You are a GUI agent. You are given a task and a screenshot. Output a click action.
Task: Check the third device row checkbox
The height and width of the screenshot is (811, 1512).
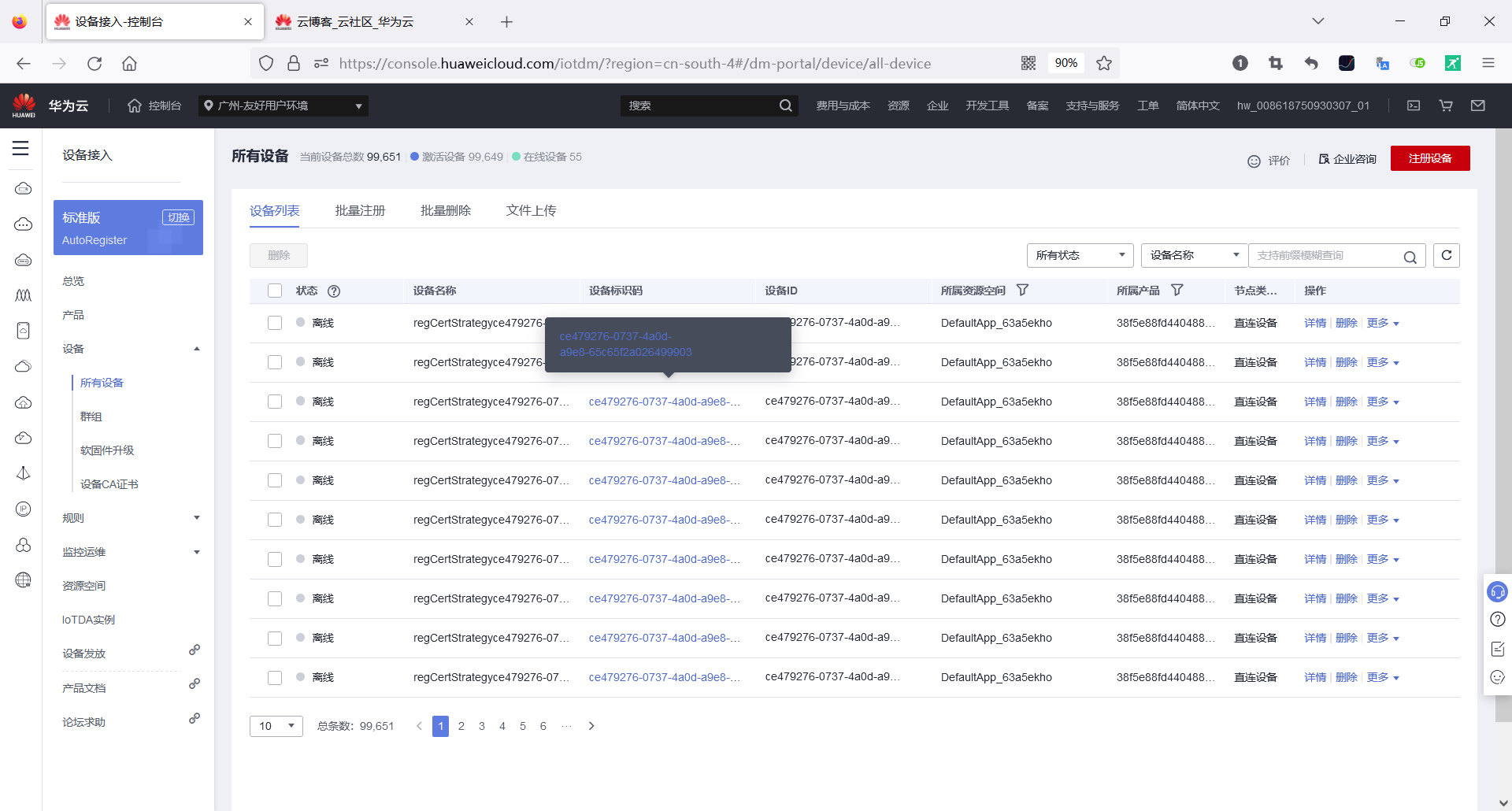tap(275, 402)
